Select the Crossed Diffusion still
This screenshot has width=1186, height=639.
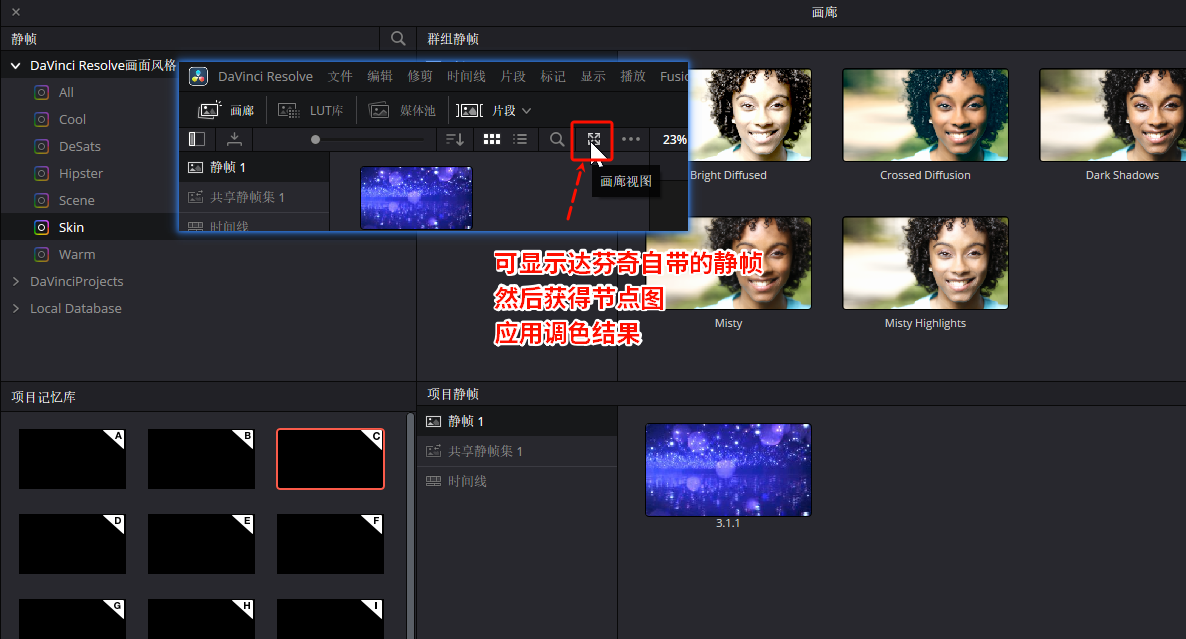pyautogui.click(x=925, y=115)
